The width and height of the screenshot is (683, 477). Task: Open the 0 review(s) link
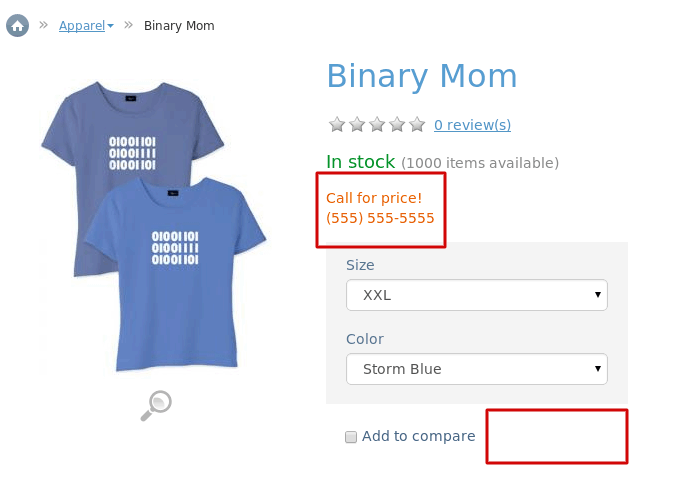(472, 125)
